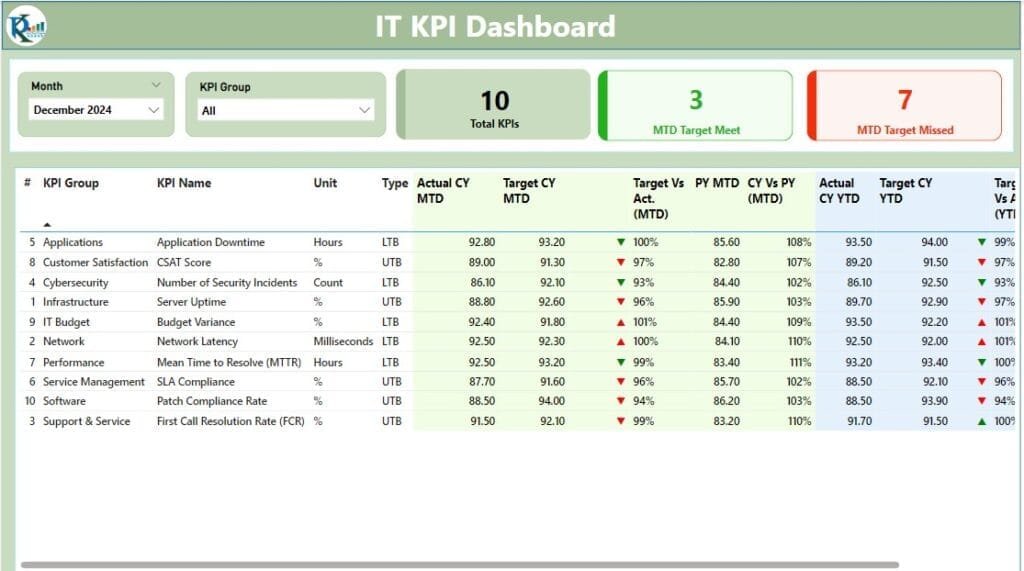Click the YTD green arrow in Applications row
Viewport: 1024px width, 571px height.
tap(982, 242)
